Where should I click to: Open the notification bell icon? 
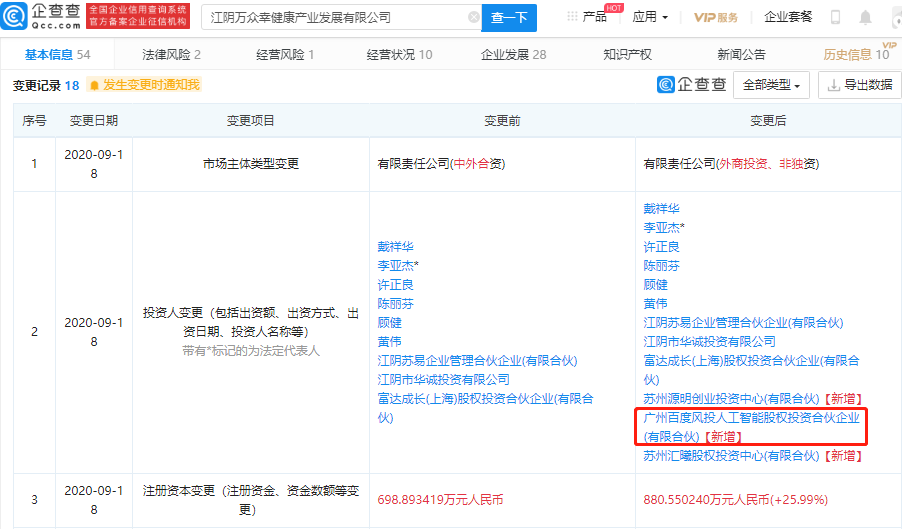click(865, 17)
